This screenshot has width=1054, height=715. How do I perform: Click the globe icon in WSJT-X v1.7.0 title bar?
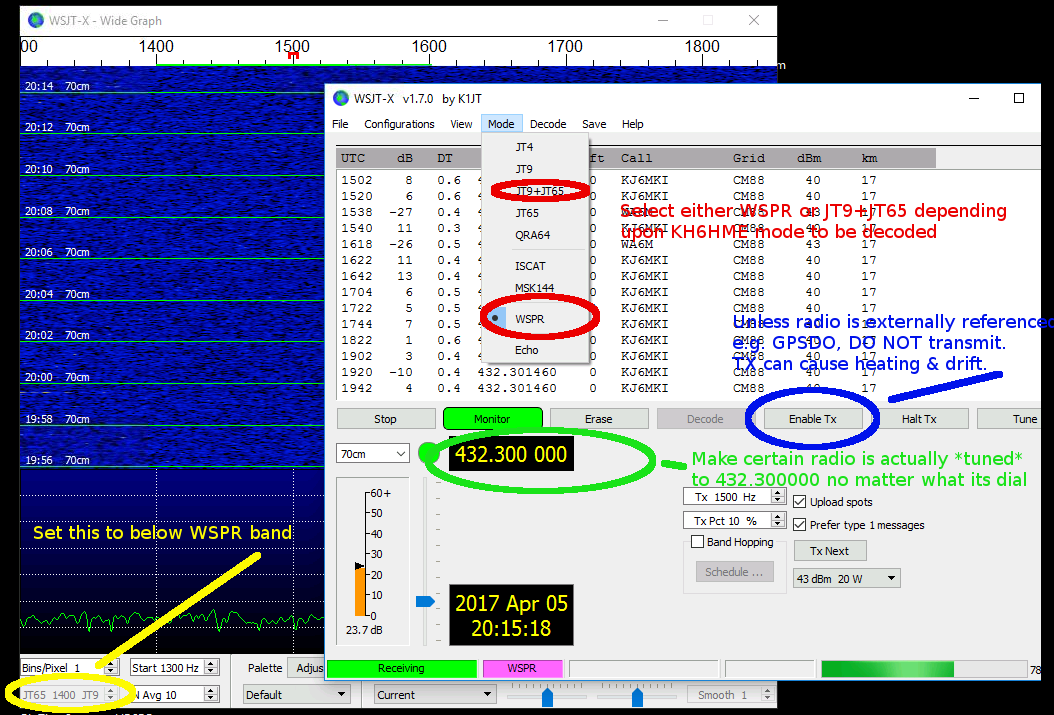click(x=341, y=98)
